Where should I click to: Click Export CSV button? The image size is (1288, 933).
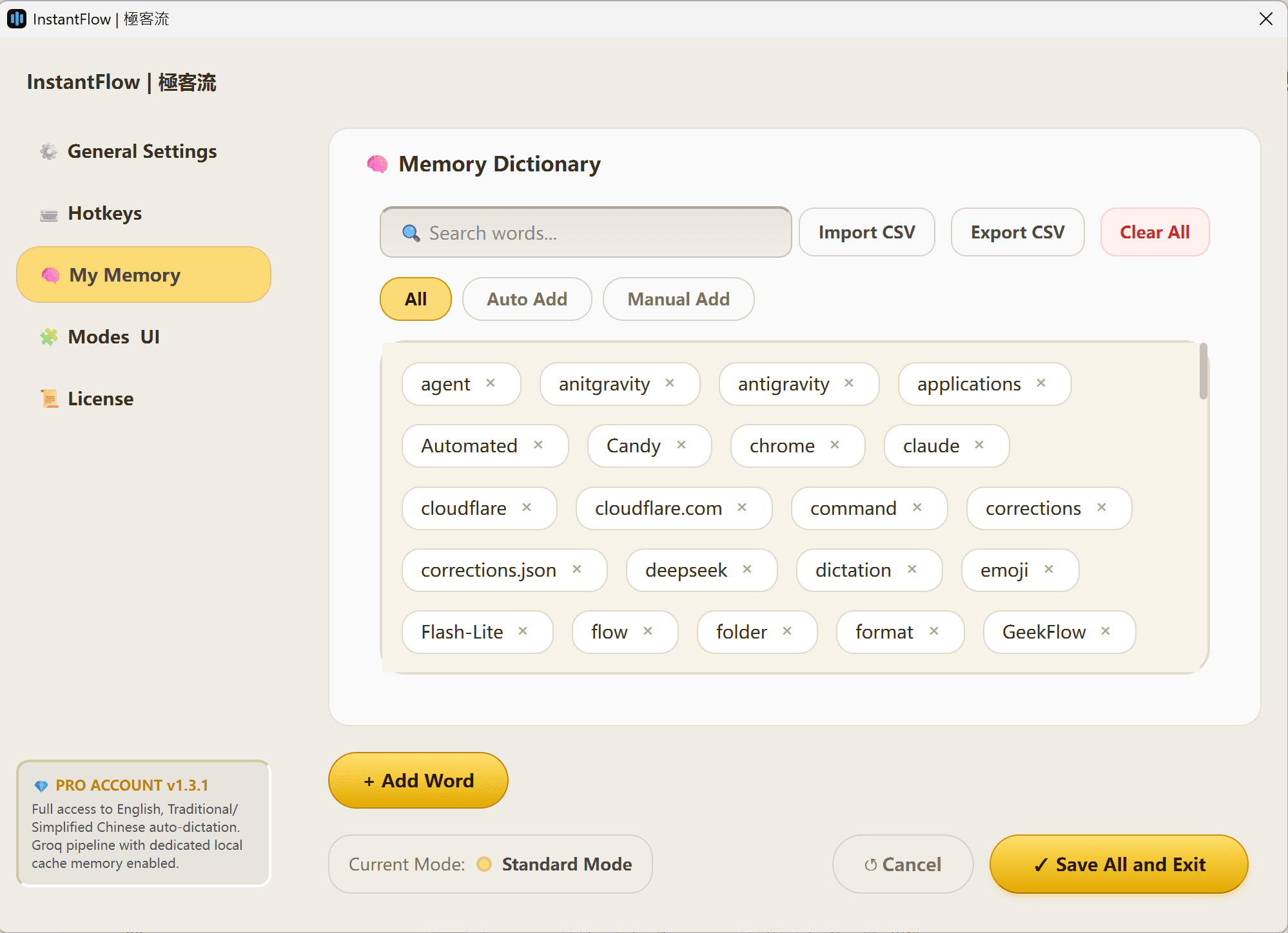pyautogui.click(x=1017, y=232)
